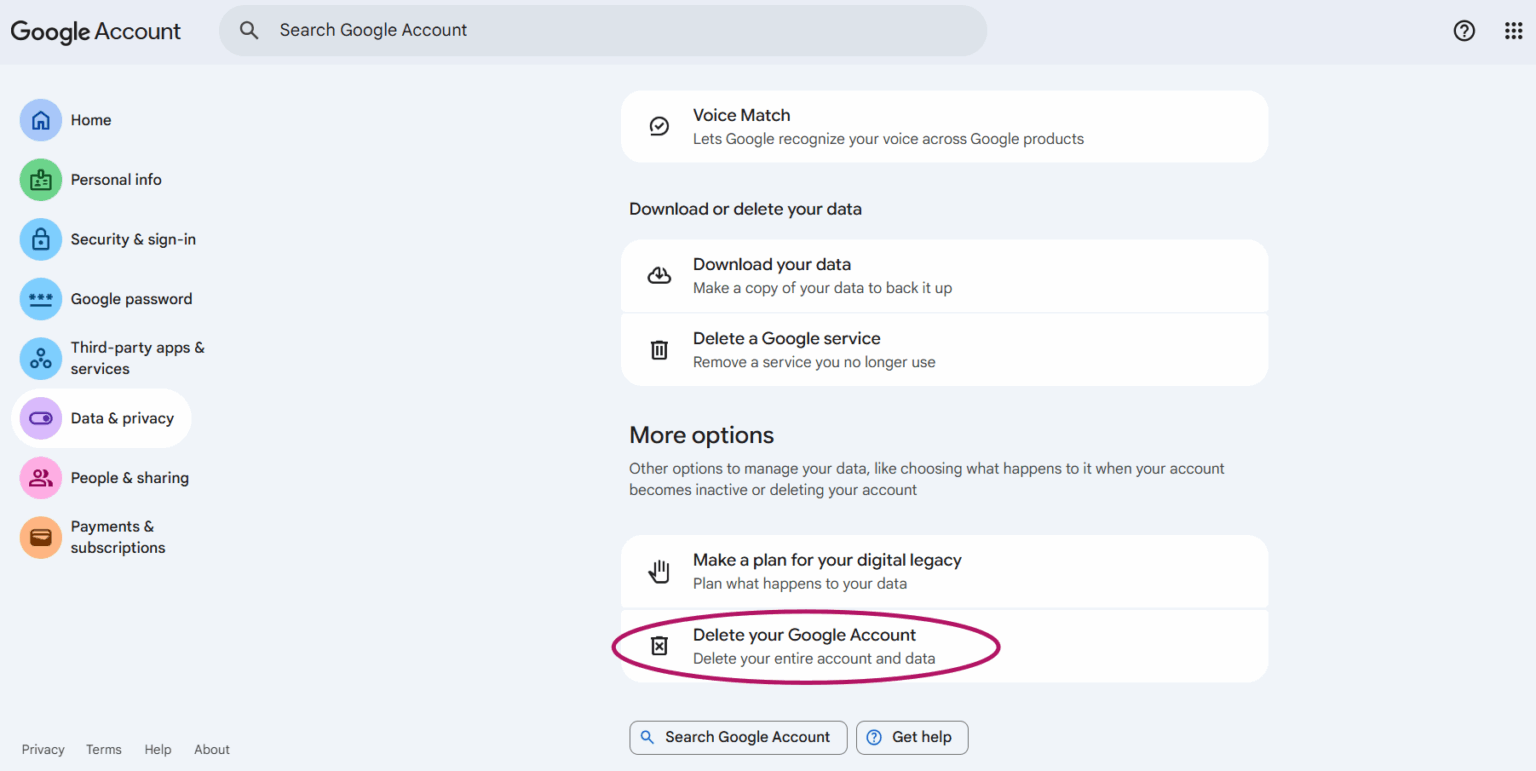Click the Get help button
Image resolution: width=1536 pixels, height=771 pixels.
912,737
